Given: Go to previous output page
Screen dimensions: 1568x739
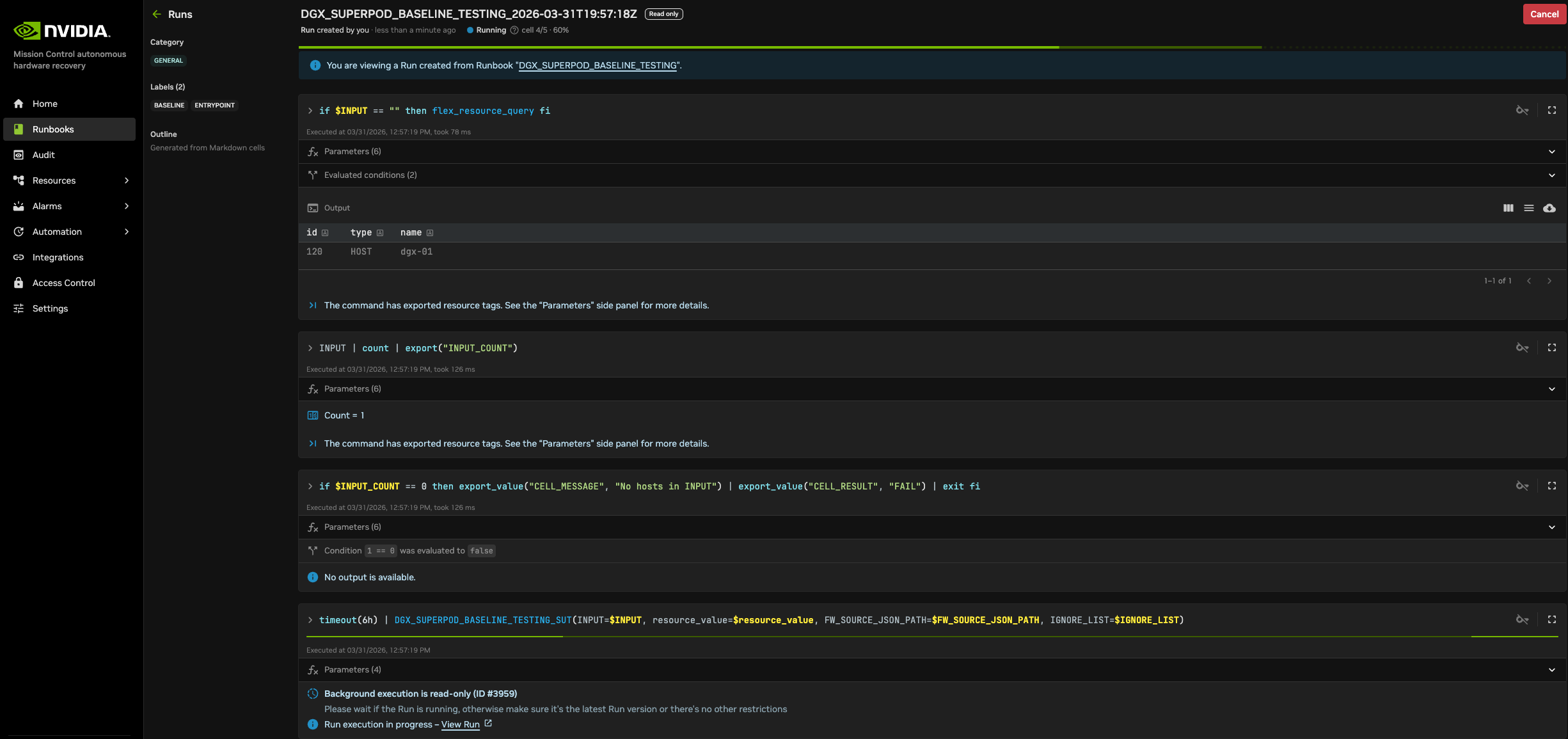Looking at the screenshot, I should [x=1528, y=281].
